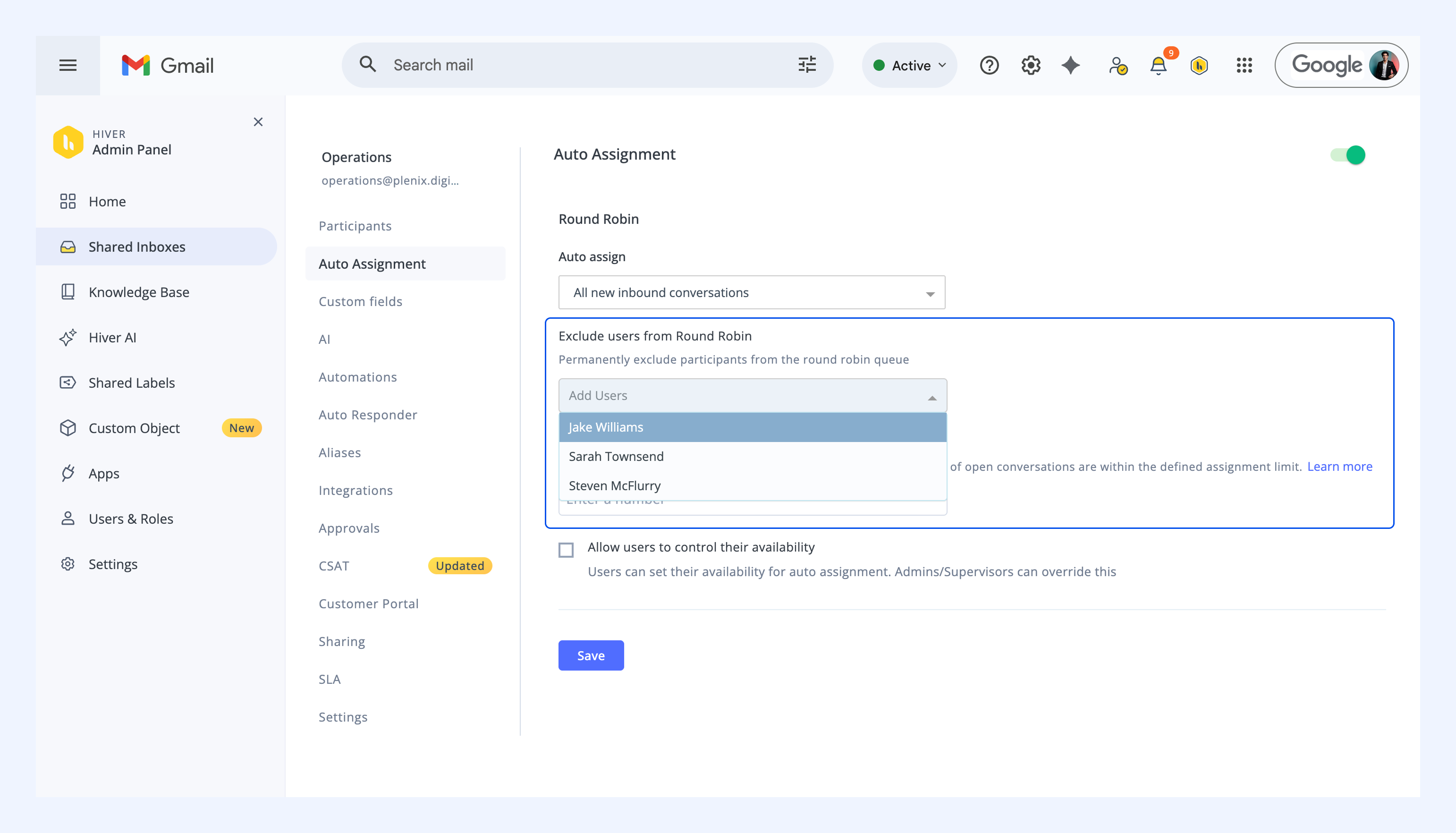Click the user availability icon in header

click(x=1117, y=65)
